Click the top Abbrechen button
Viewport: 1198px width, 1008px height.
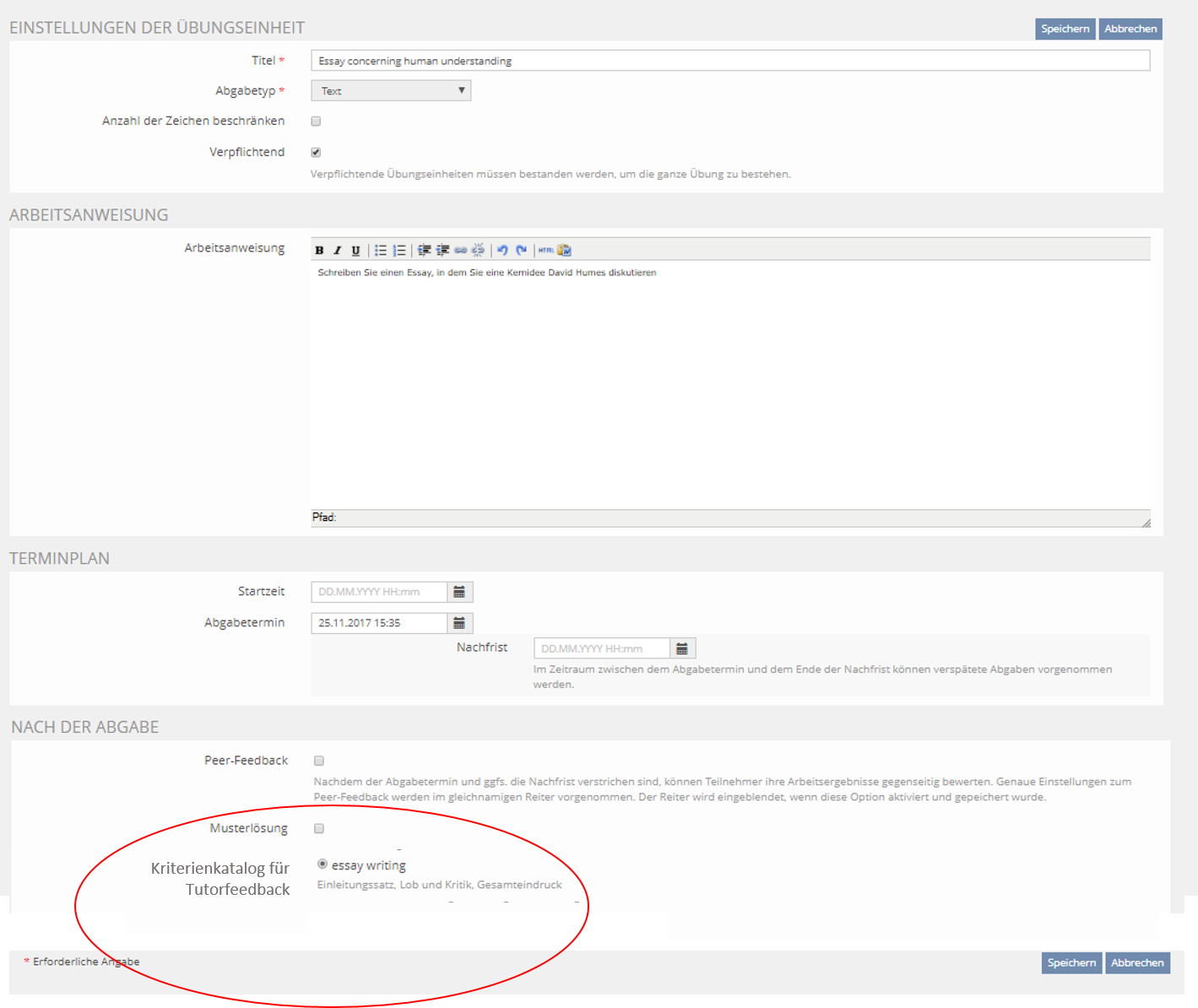coord(1130,29)
